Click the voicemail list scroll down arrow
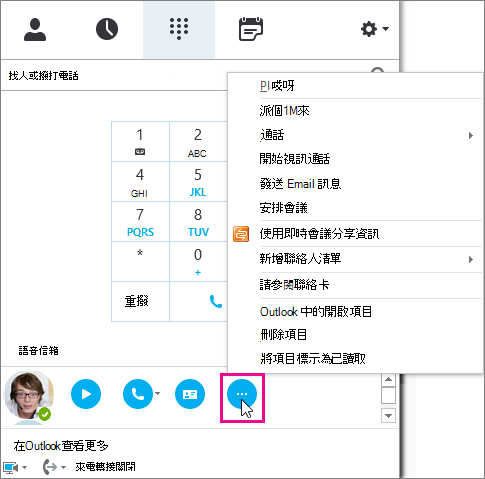The width and height of the screenshot is (485, 479). point(388,416)
